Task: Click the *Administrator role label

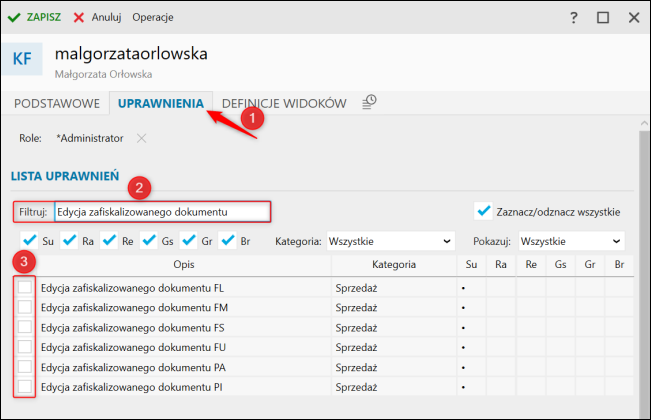Action: (x=90, y=138)
